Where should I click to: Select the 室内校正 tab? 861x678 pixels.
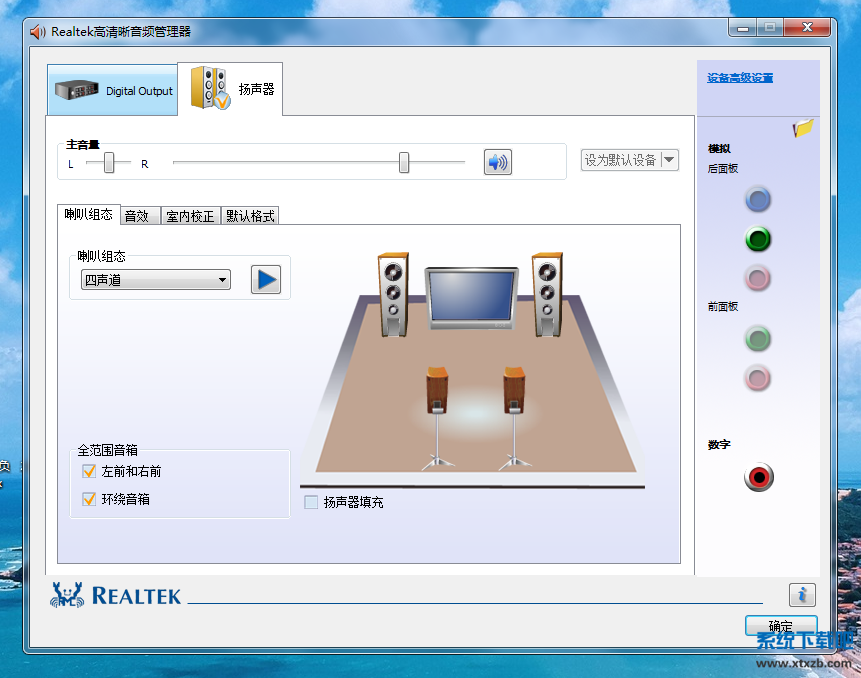[x=190, y=216]
